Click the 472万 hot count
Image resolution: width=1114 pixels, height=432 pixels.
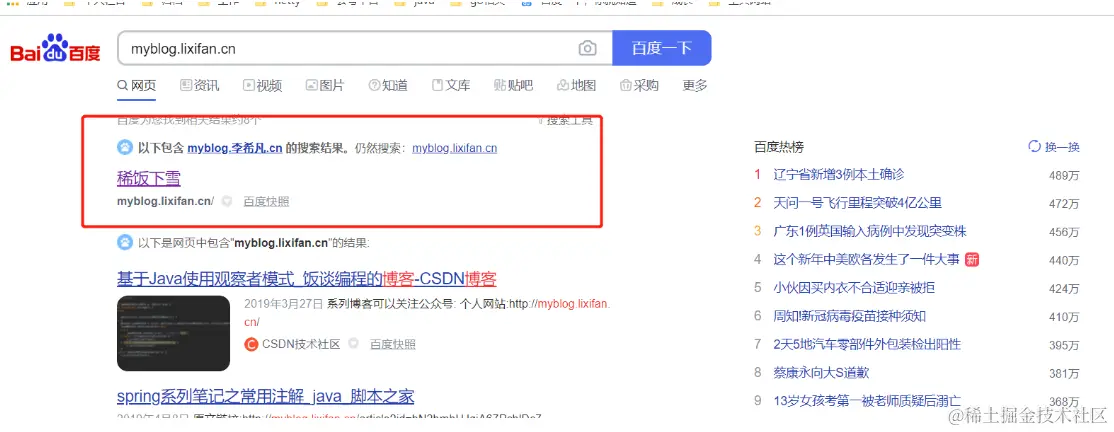click(1064, 204)
